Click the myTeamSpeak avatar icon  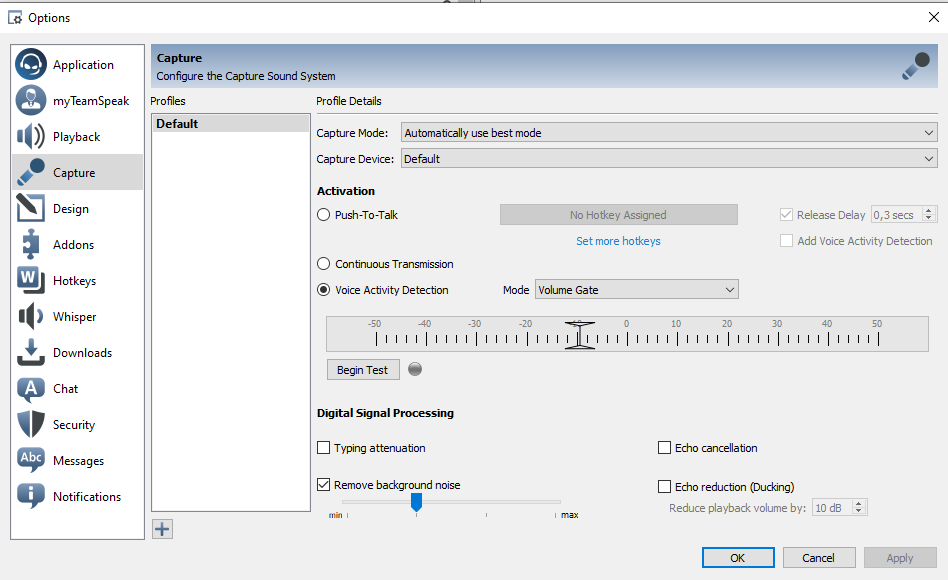31,100
